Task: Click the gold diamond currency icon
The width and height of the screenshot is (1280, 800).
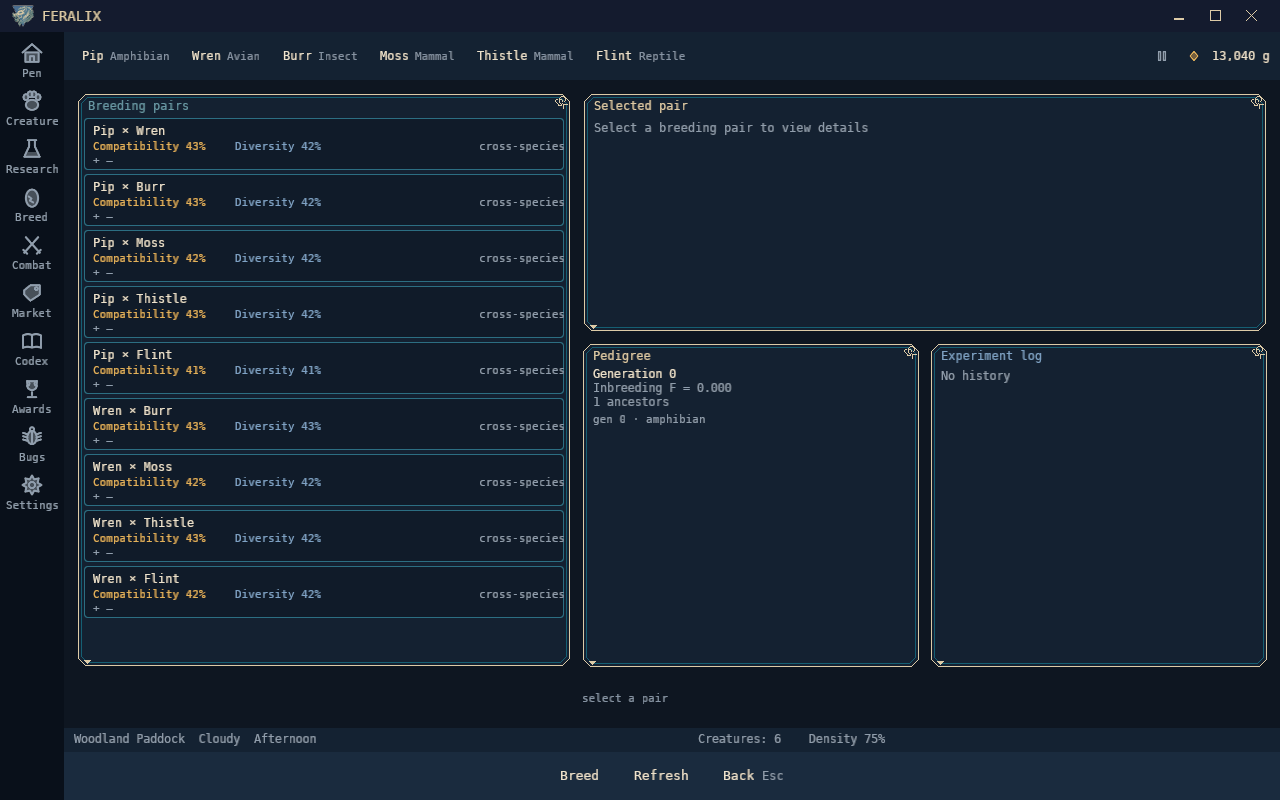Action: [1193, 56]
